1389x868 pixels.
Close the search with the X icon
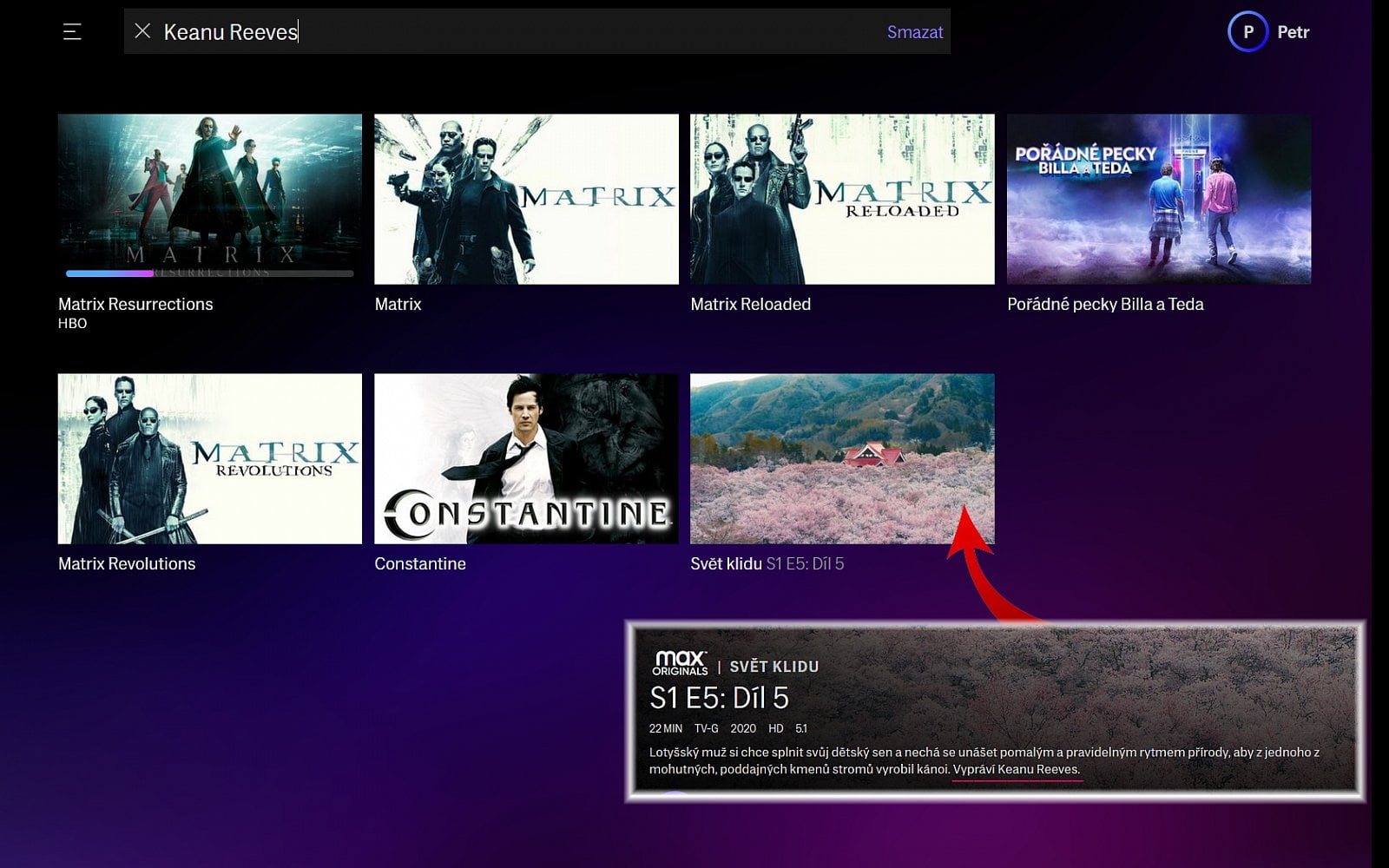(143, 31)
